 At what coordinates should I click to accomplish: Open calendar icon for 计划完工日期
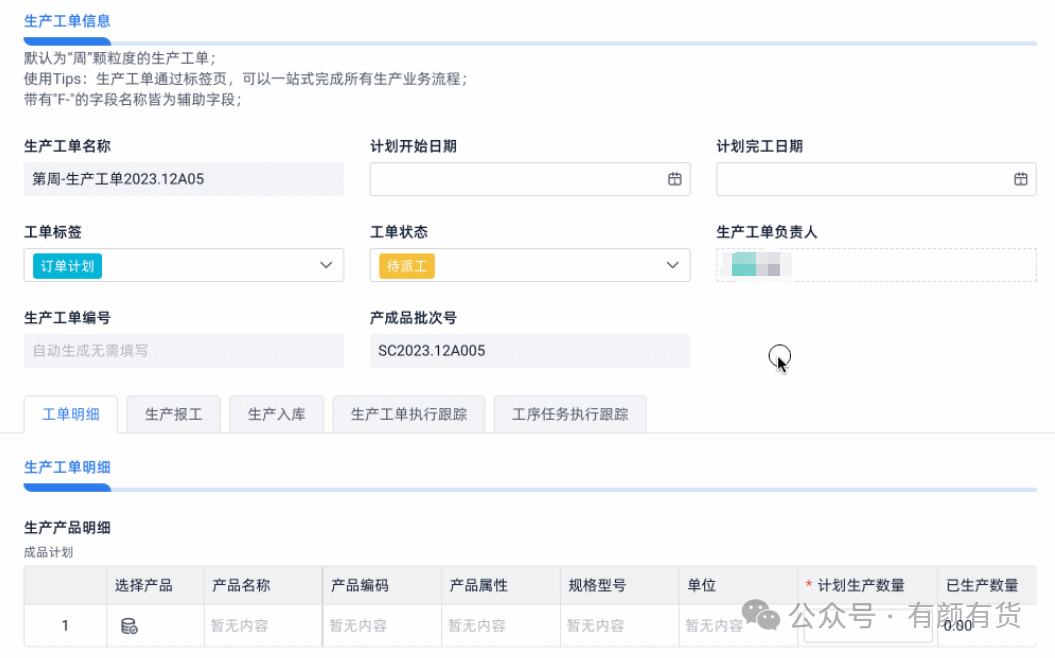(1020, 179)
